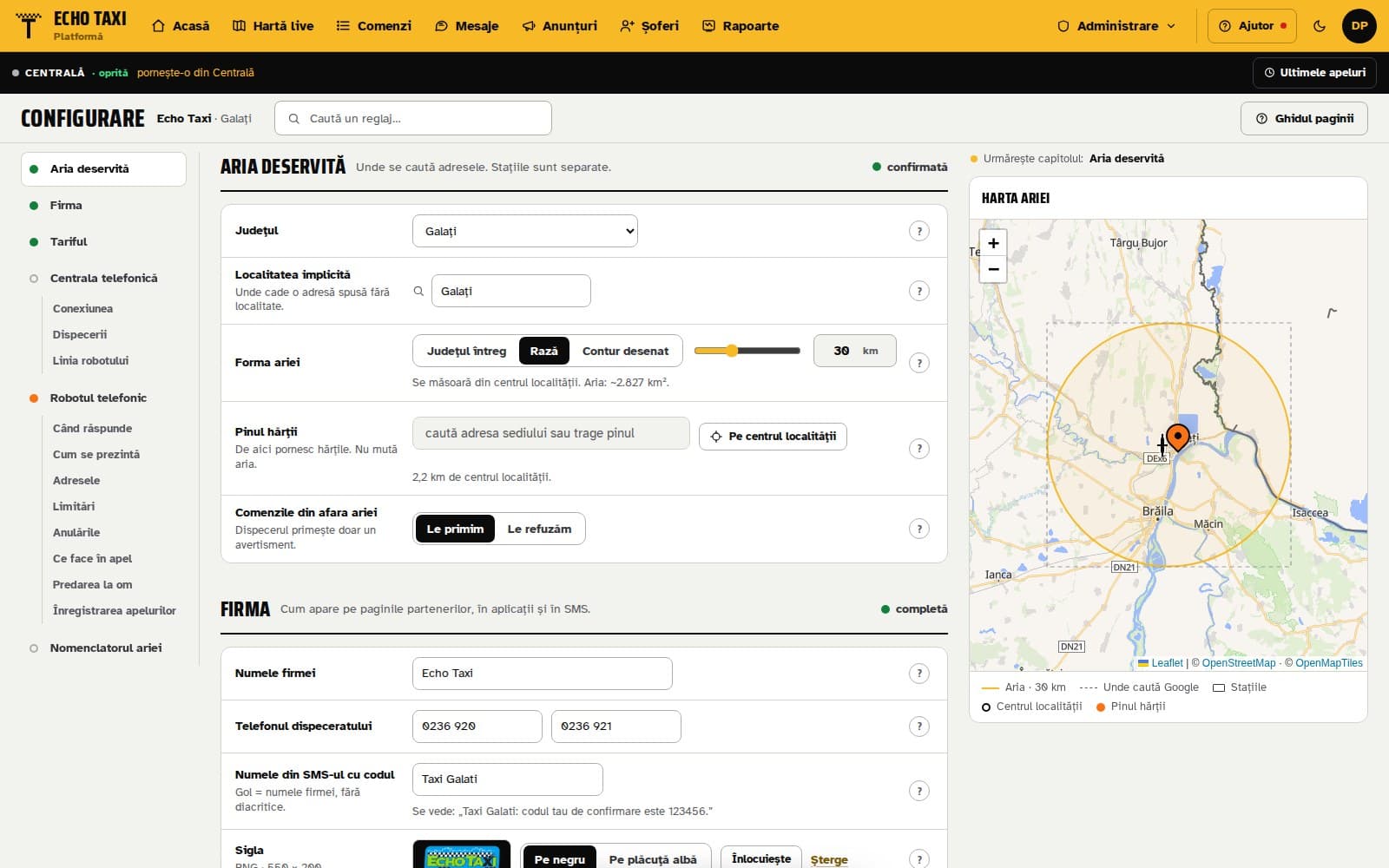
Task: Select Pe negru logo background
Action: pyautogui.click(x=560, y=858)
